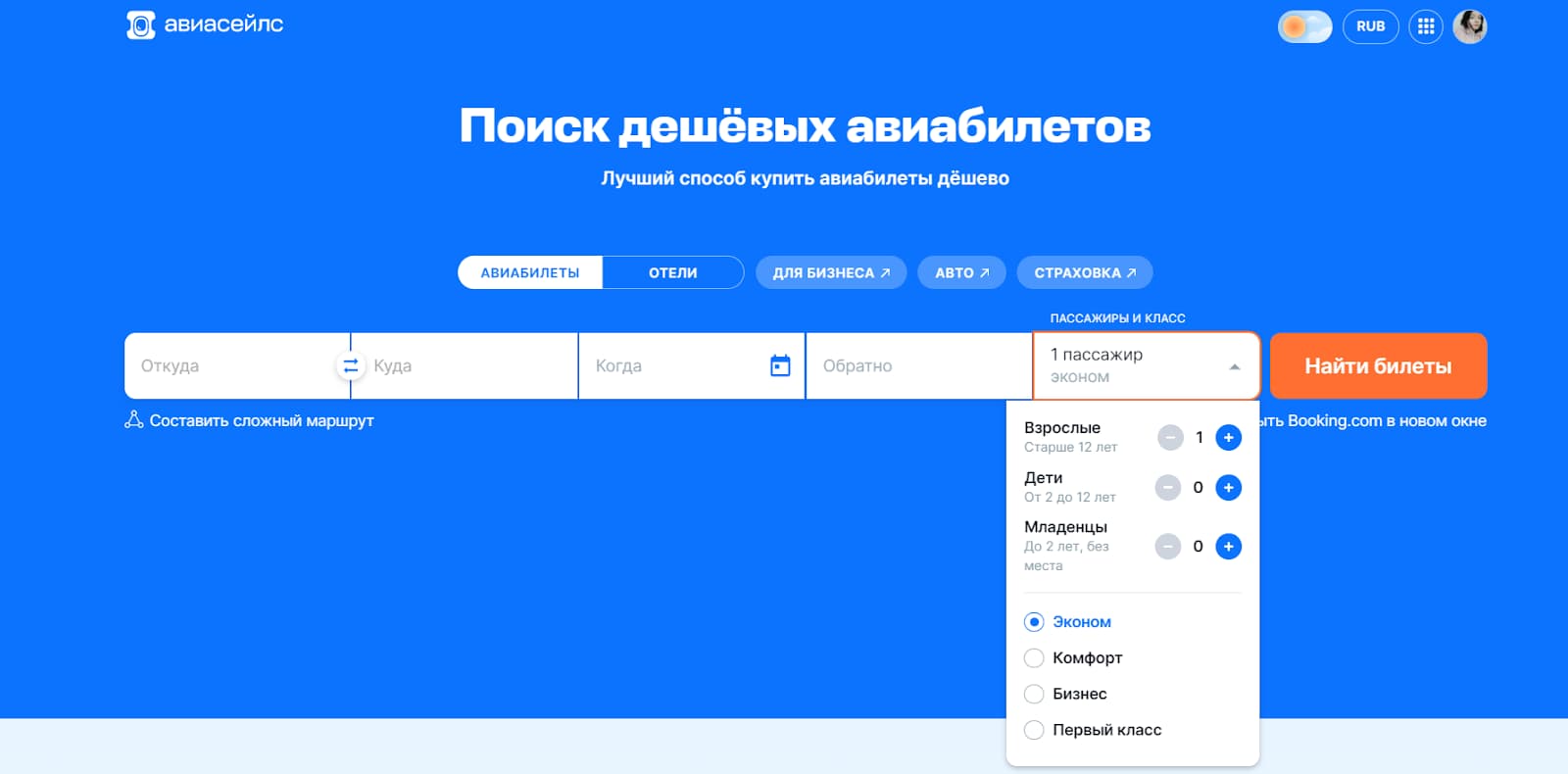
Task: Select the Эконом class radio button
Action: coord(1034,622)
